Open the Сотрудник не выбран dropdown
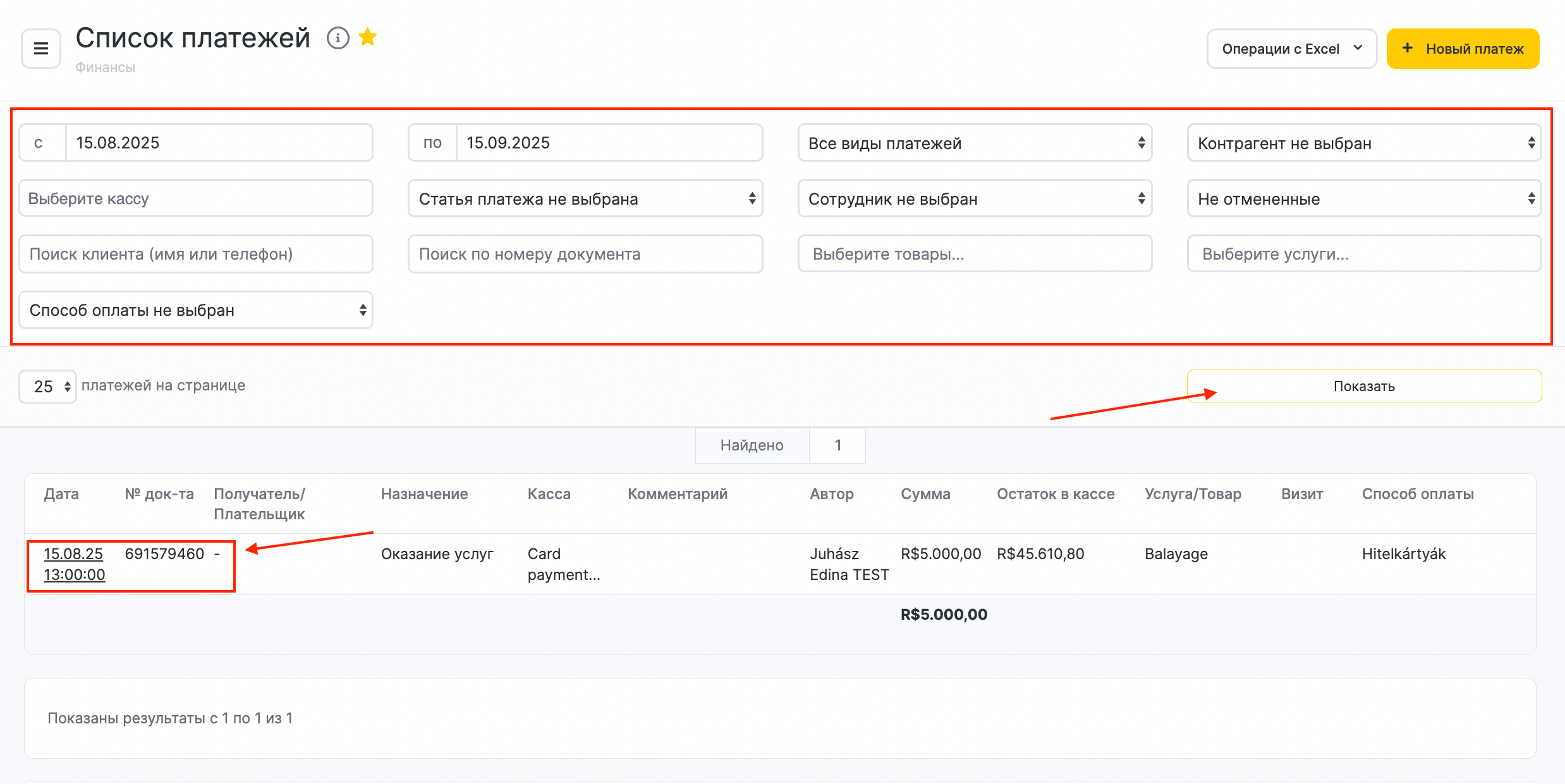The image size is (1565, 784). (x=974, y=199)
